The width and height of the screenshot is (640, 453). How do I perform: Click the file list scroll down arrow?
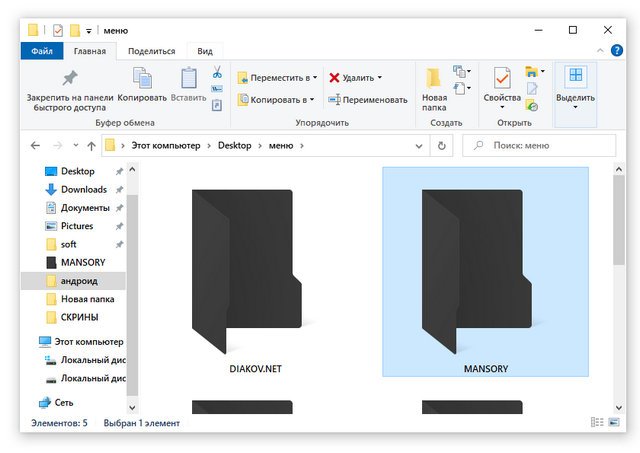pyautogui.click(x=619, y=407)
